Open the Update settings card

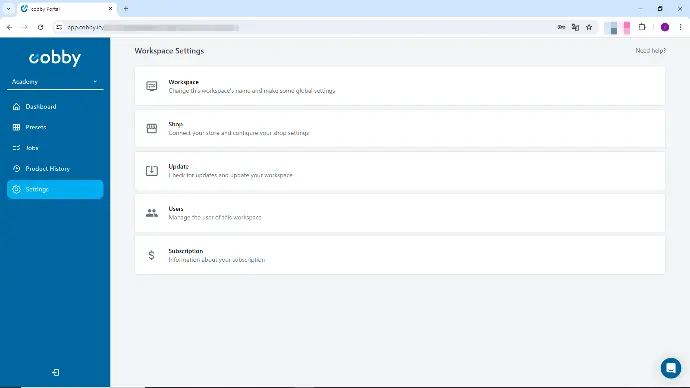tap(400, 171)
